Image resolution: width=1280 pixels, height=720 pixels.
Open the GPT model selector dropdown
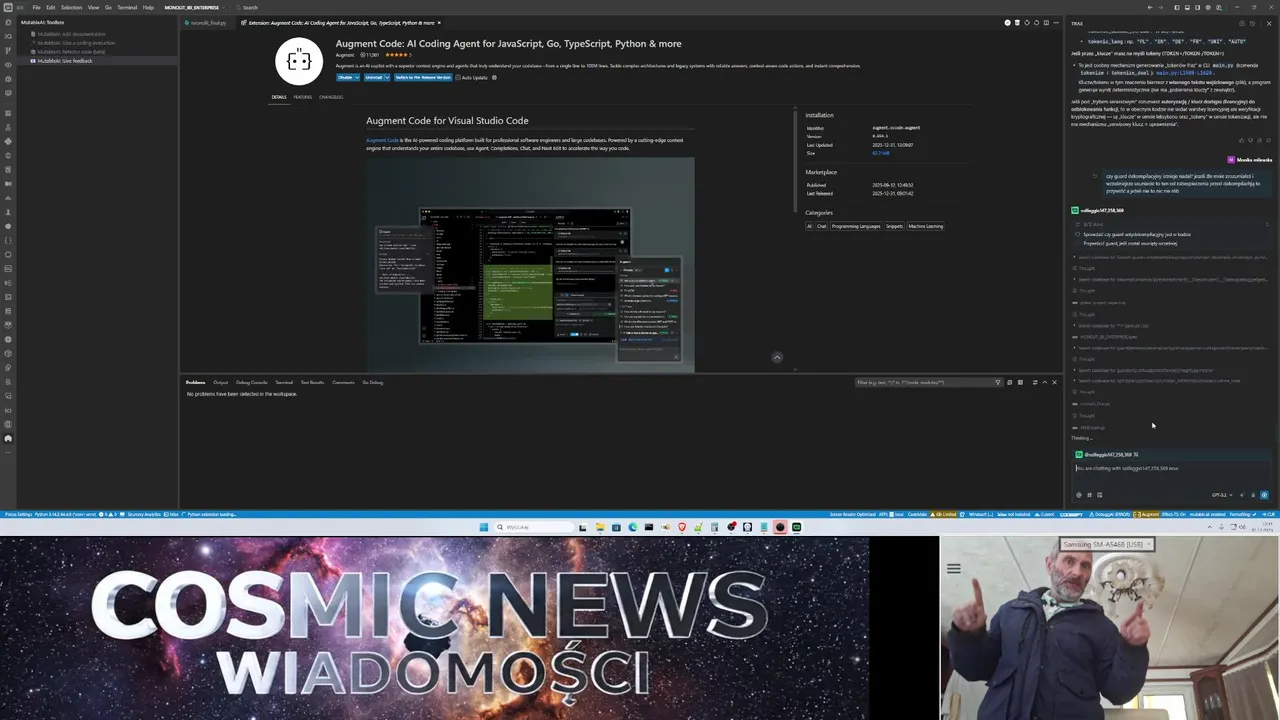[x=1221, y=494]
